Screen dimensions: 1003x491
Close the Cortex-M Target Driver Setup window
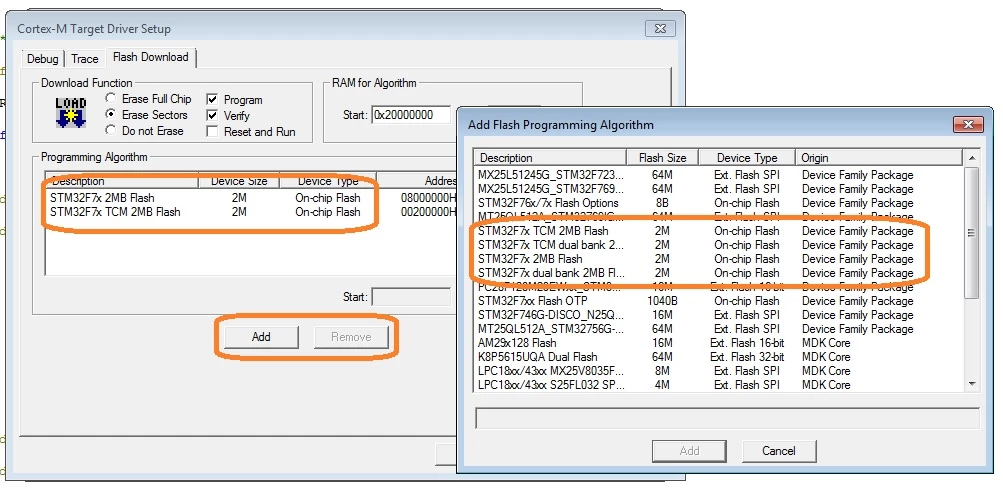[x=660, y=29]
